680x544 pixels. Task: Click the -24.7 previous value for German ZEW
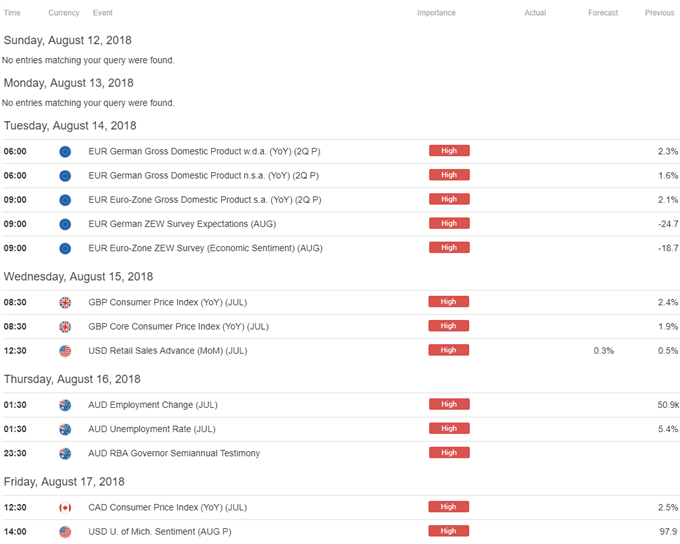(668, 224)
